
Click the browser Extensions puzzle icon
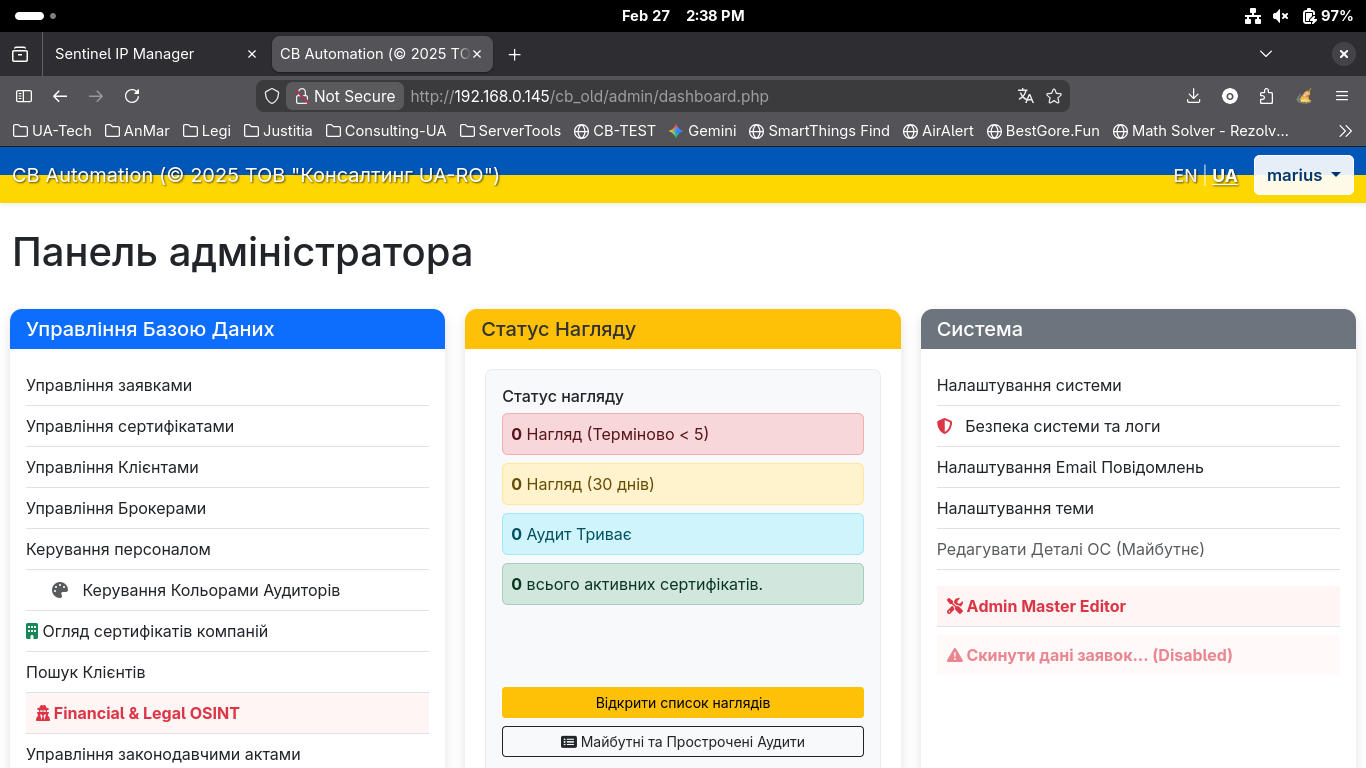(x=1266, y=96)
